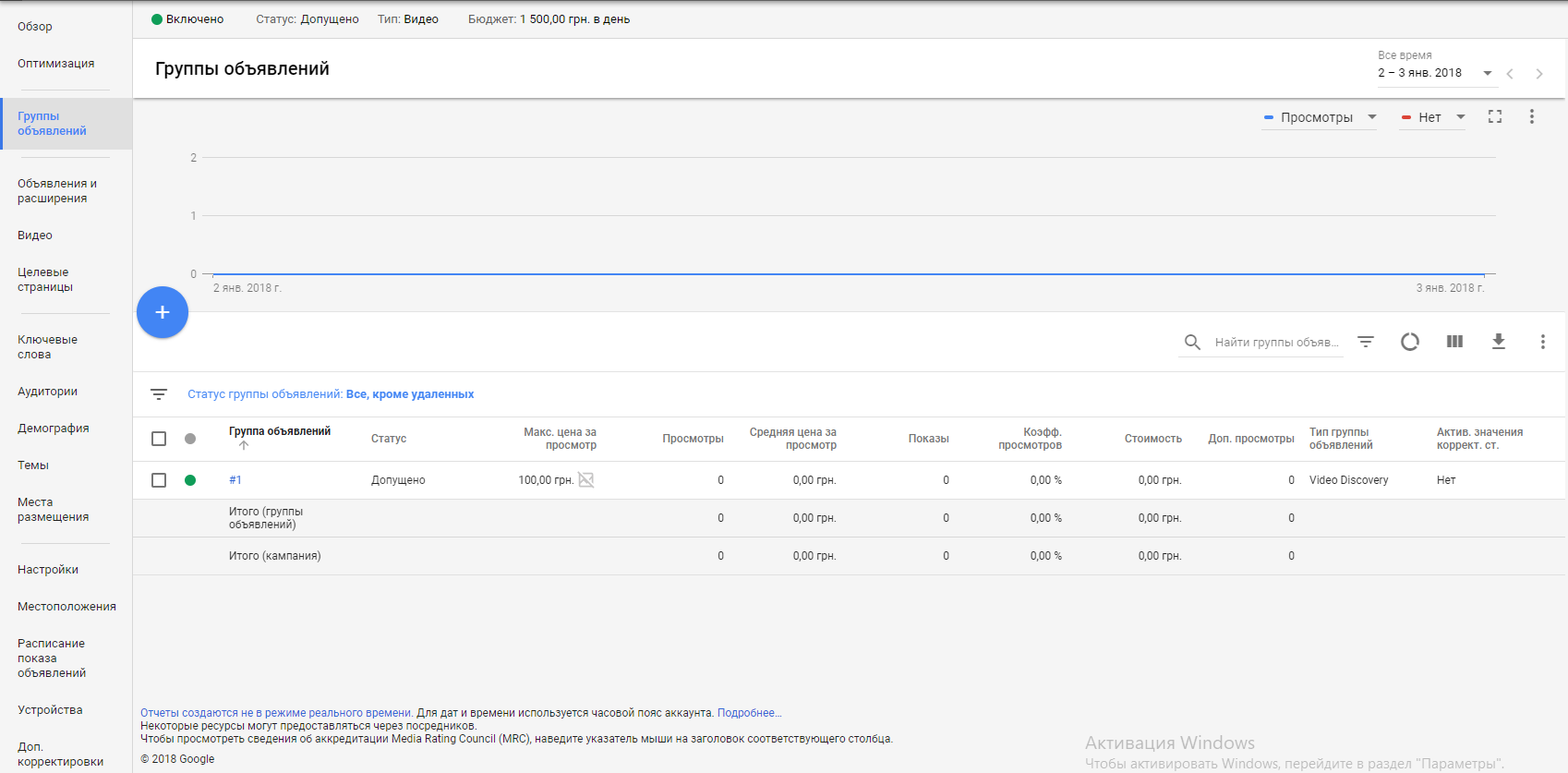Sort by the Макс. цена за просмотр column
This screenshot has width=1568, height=773.
point(560,439)
